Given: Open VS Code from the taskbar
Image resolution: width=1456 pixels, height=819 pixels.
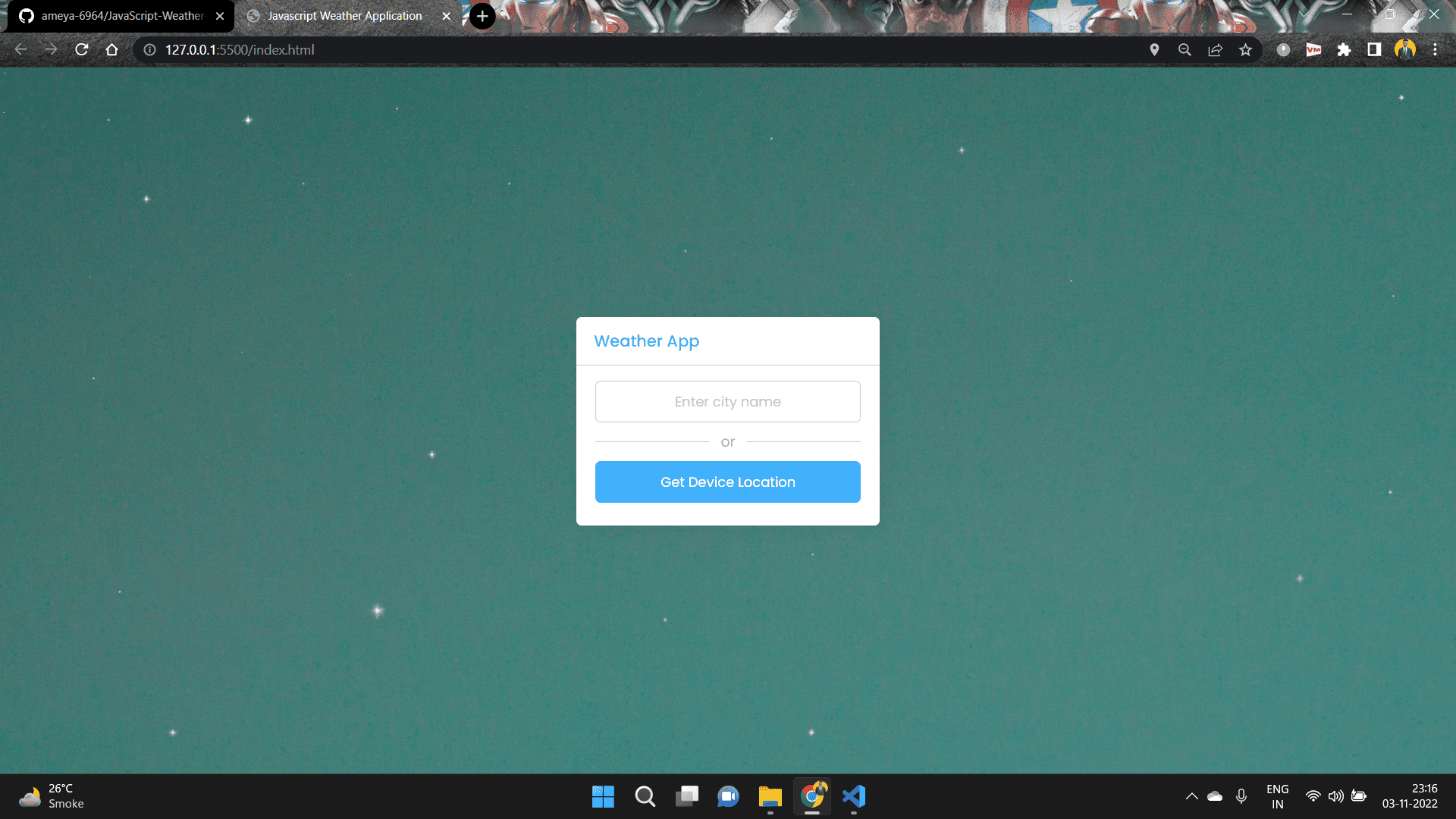Looking at the screenshot, I should coord(854,796).
